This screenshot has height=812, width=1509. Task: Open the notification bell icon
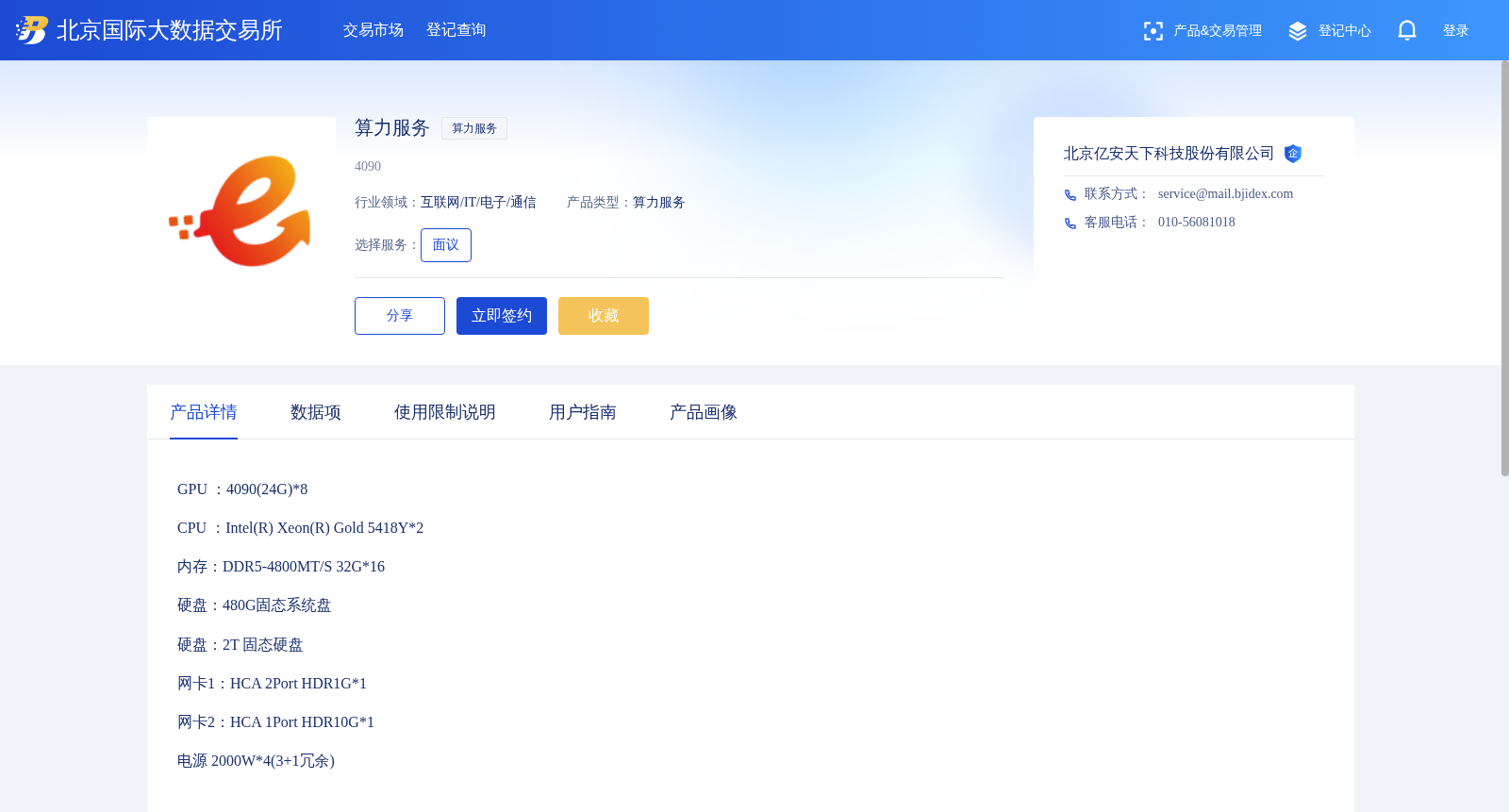click(x=1407, y=31)
